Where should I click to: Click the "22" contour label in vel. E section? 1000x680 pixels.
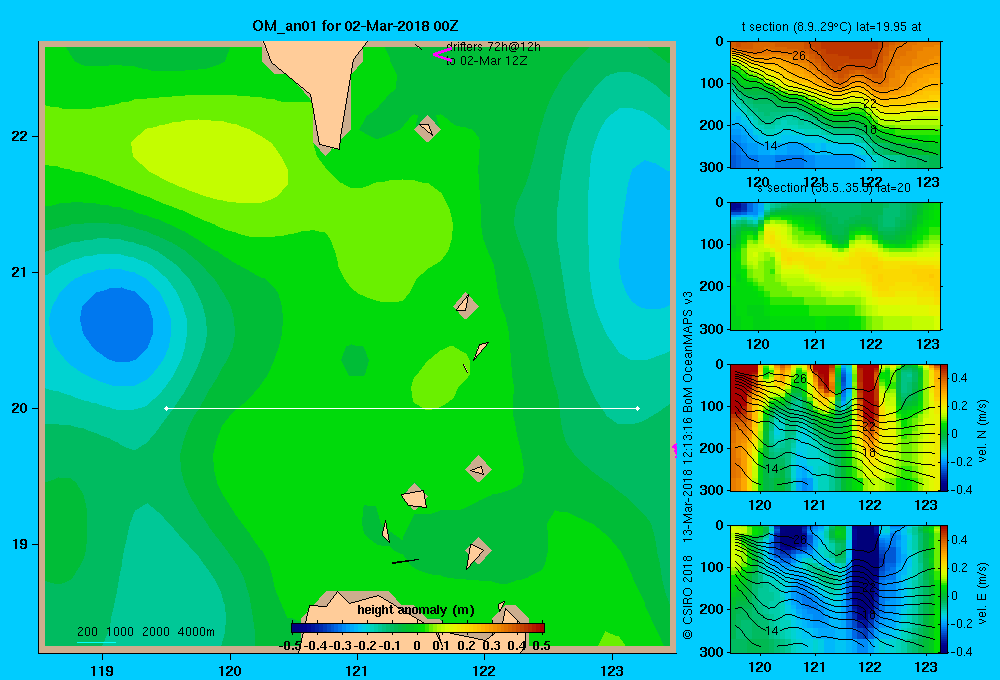pos(869,585)
